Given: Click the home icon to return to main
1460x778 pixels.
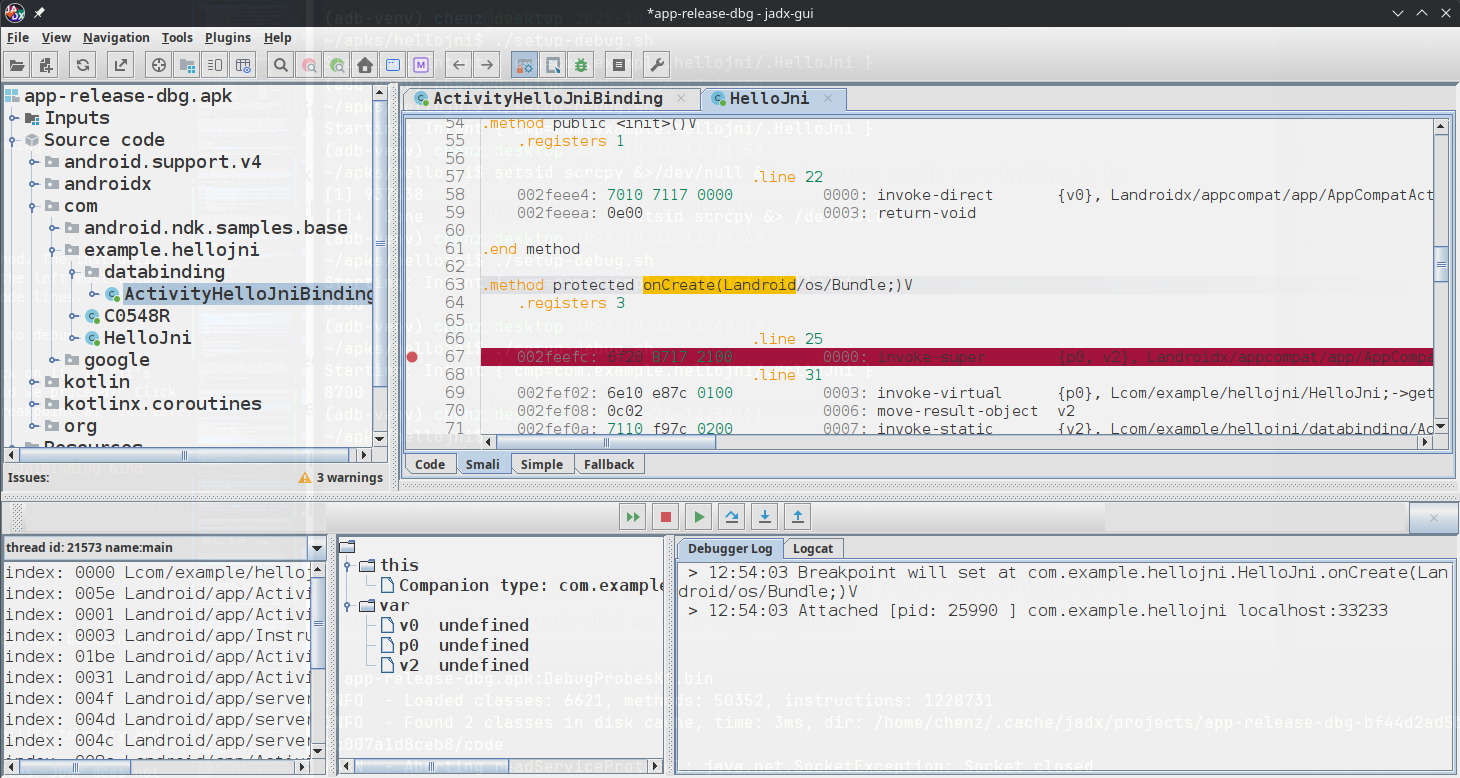Looking at the screenshot, I should pyautogui.click(x=365, y=64).
